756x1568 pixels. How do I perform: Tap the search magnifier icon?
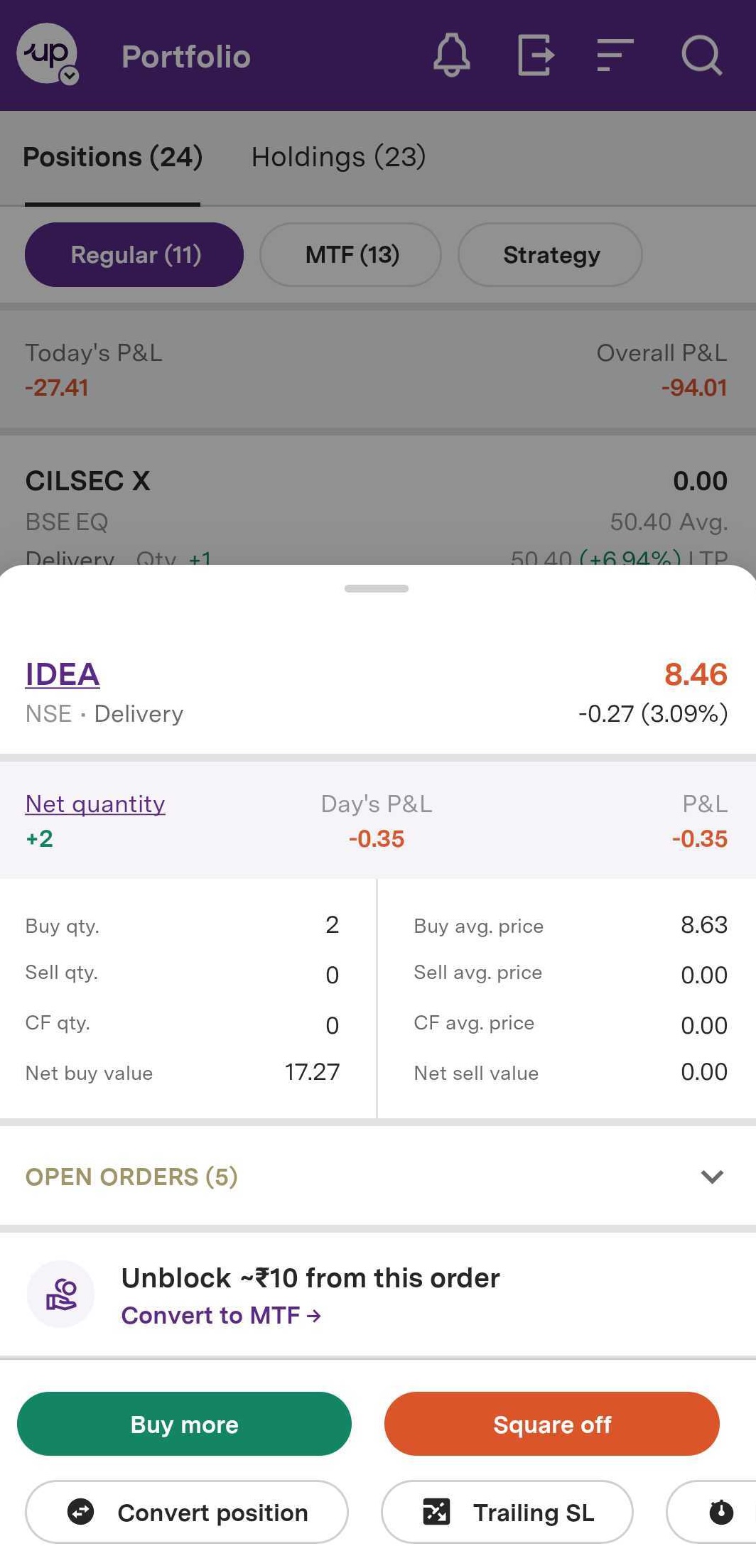tap(701, 55)
